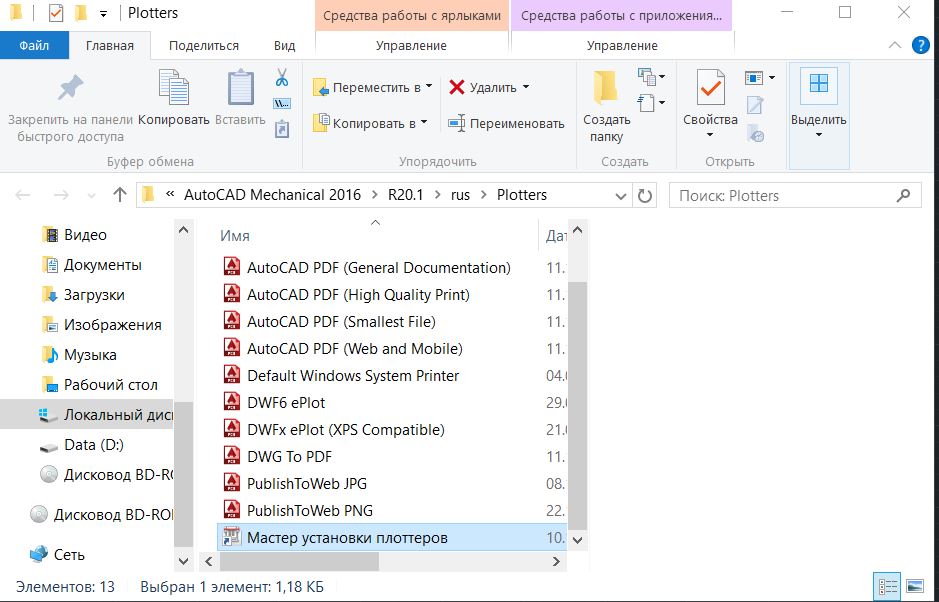Open the Easy access dropdown in Создать group
The height and width of the screenshot is (602, 939).
click(652, 103)
